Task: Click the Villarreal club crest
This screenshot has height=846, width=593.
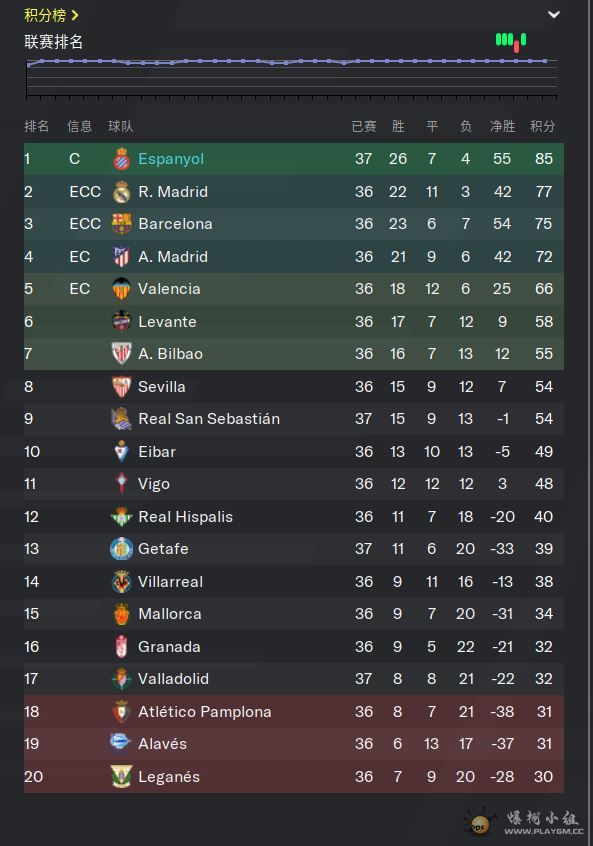Action: point(121,582)
